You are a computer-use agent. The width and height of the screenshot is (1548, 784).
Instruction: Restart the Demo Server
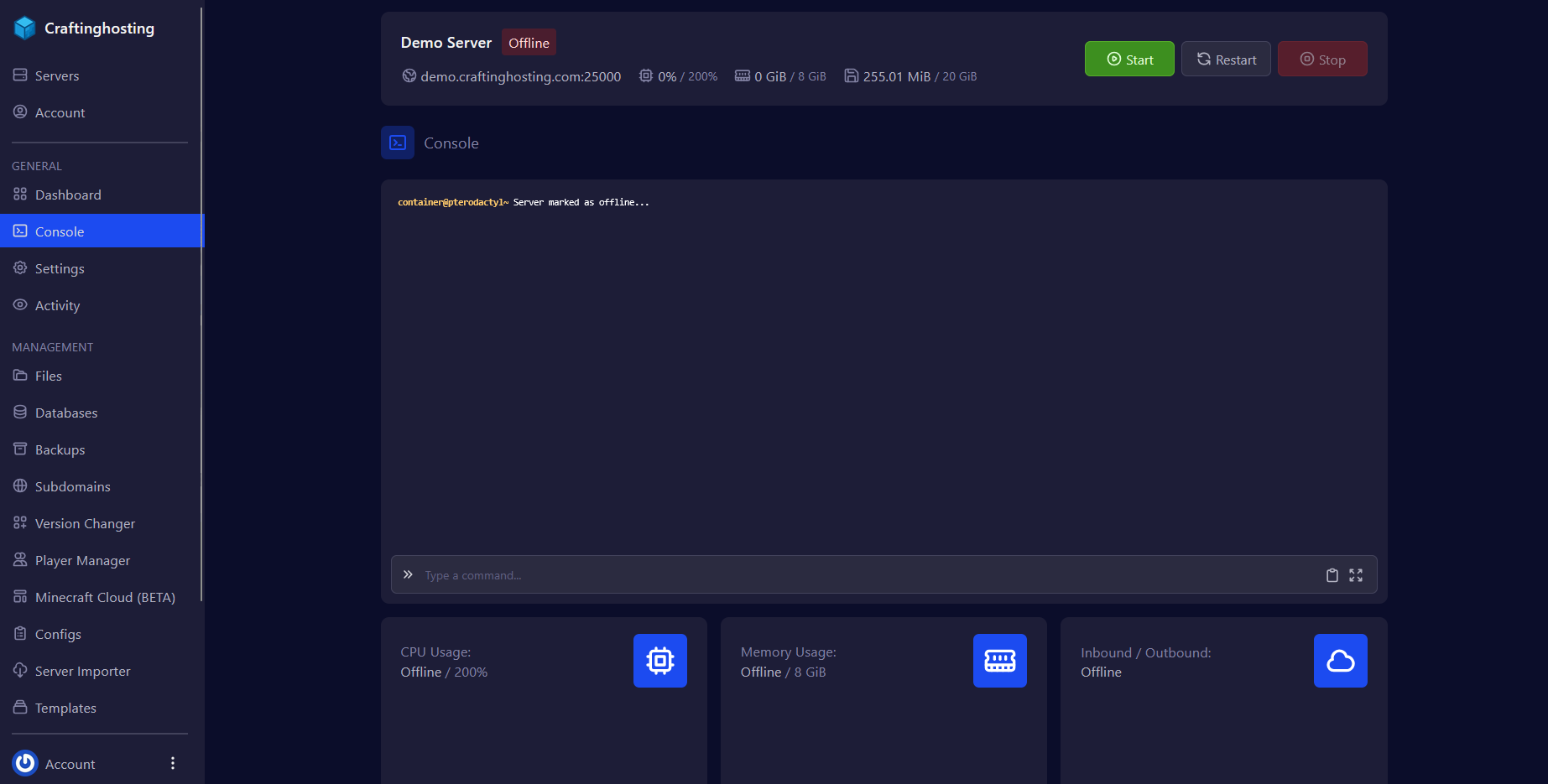pos(1226,59)
